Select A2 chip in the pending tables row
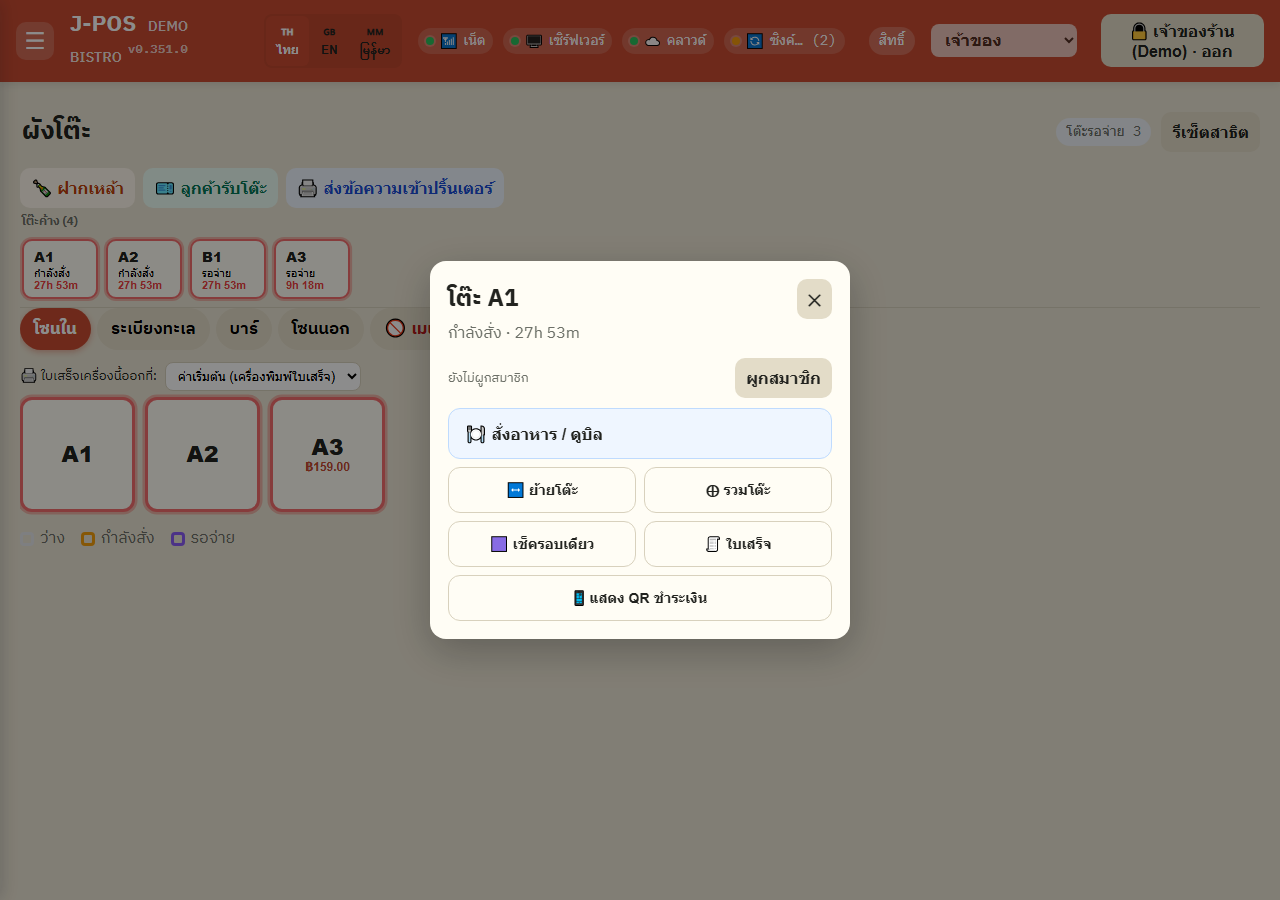The width and height of the screenshot is (1280, 900). [144, 269]
